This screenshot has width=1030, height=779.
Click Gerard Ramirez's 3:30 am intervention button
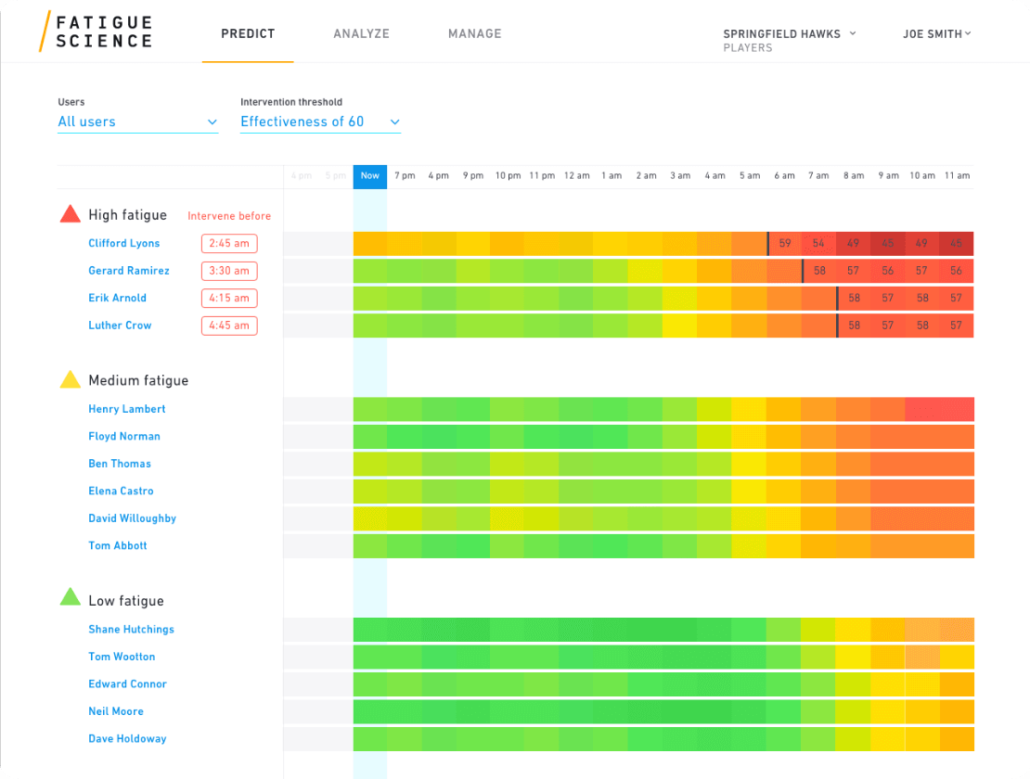[x=229, y=270]
